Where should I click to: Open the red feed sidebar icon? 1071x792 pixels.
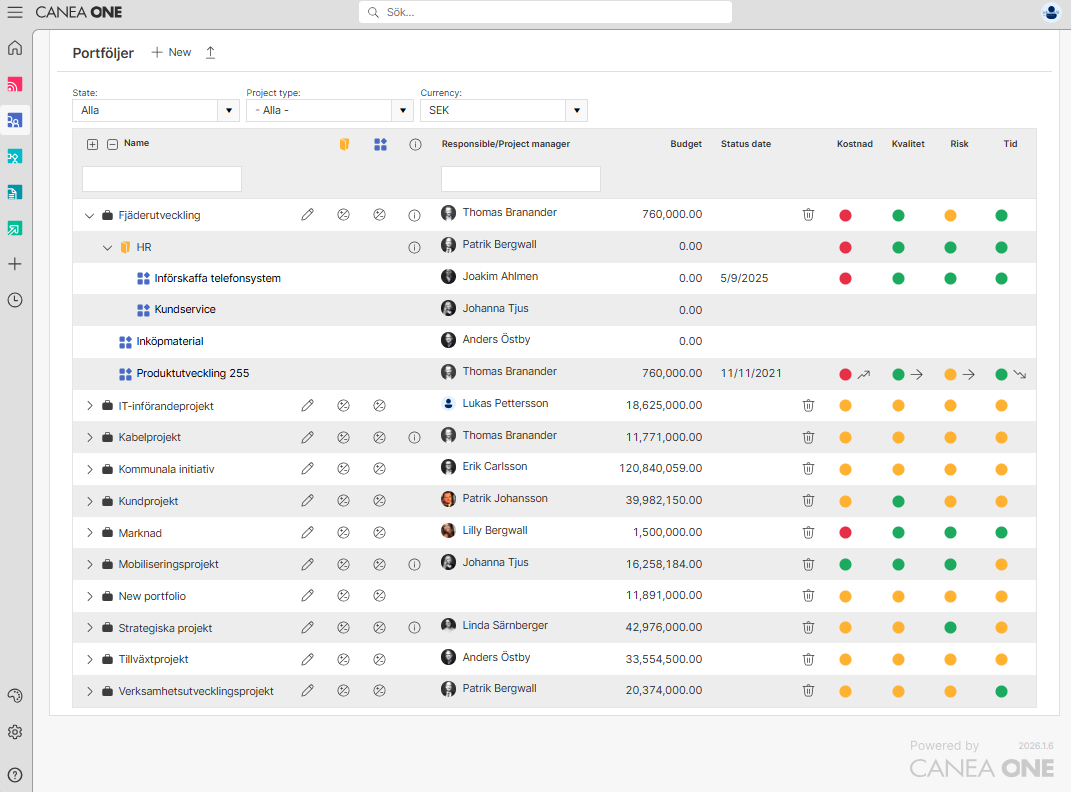15,85
